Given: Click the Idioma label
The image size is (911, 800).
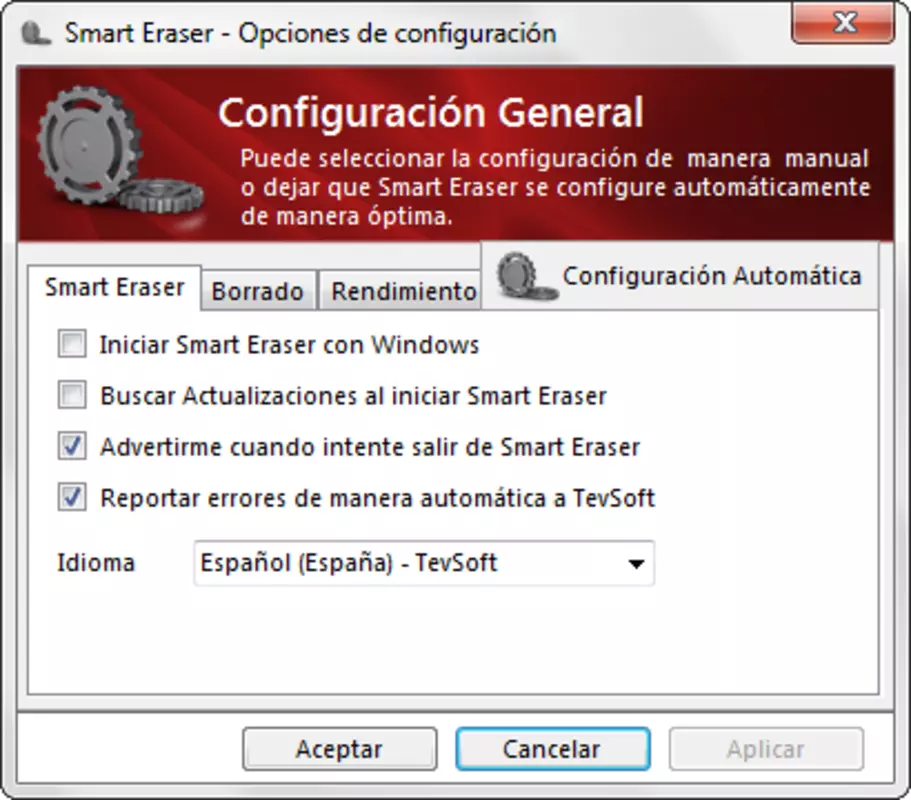Looking at the screenshot, I should 96,563.
